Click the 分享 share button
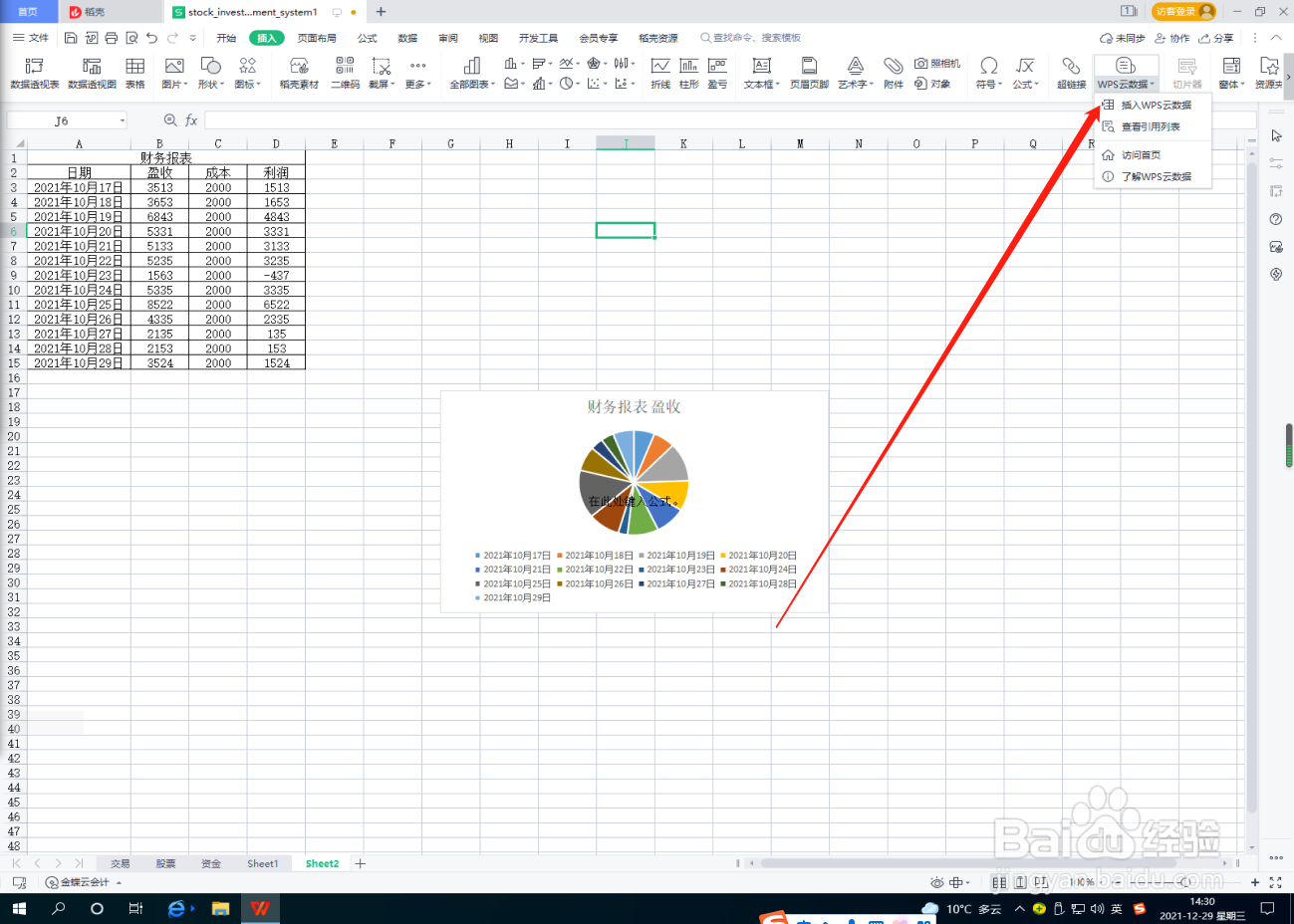 [x=1216, y=38]
